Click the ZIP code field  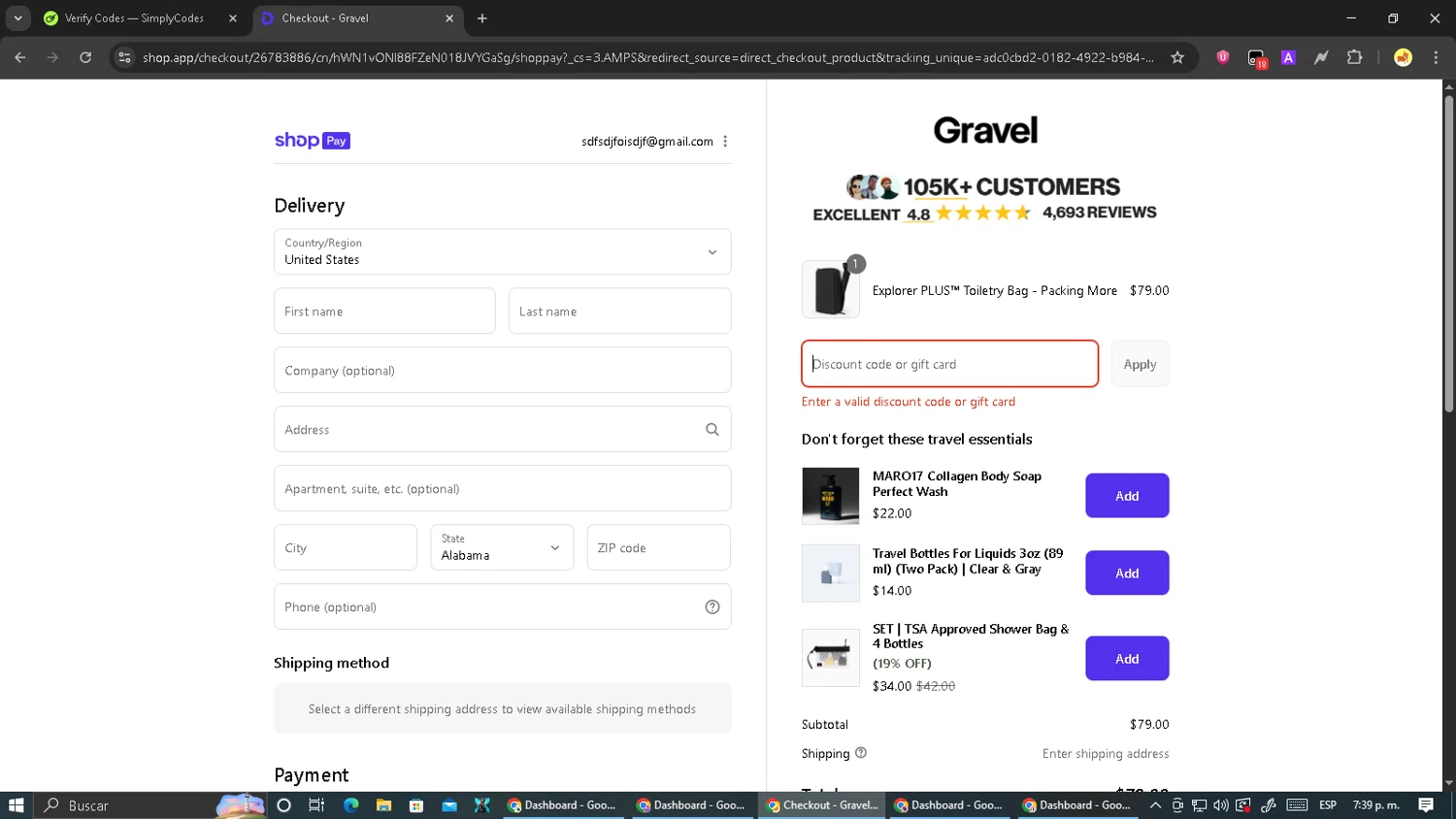pyautogui.click(x=659, y=548)
